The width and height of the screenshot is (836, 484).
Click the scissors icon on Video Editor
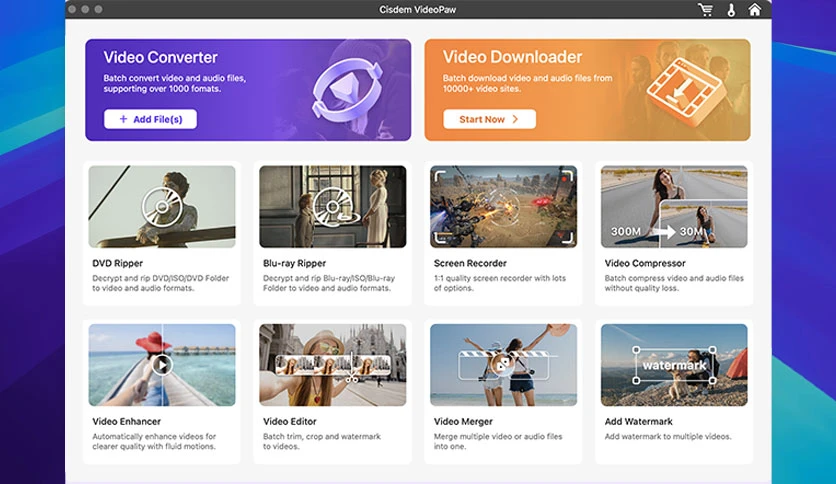tap(352, 379)
